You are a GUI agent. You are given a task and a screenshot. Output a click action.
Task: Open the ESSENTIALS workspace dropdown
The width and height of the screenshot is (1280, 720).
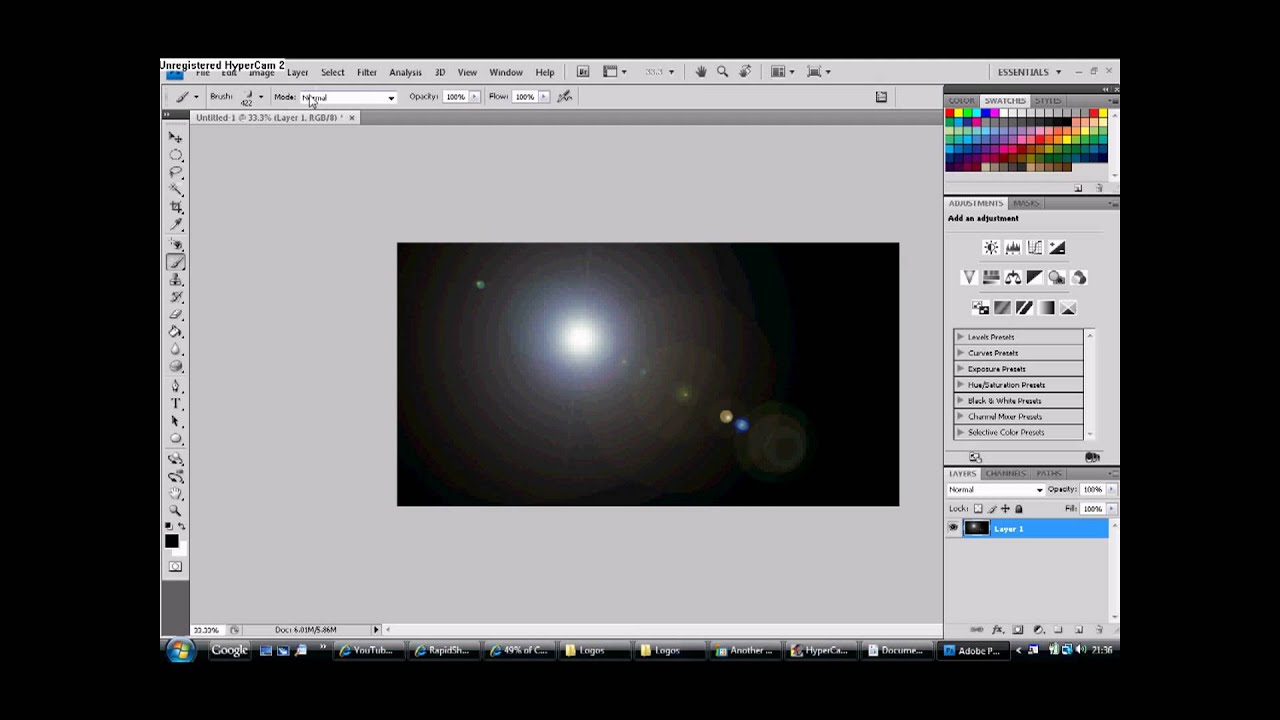(1029, 72)
